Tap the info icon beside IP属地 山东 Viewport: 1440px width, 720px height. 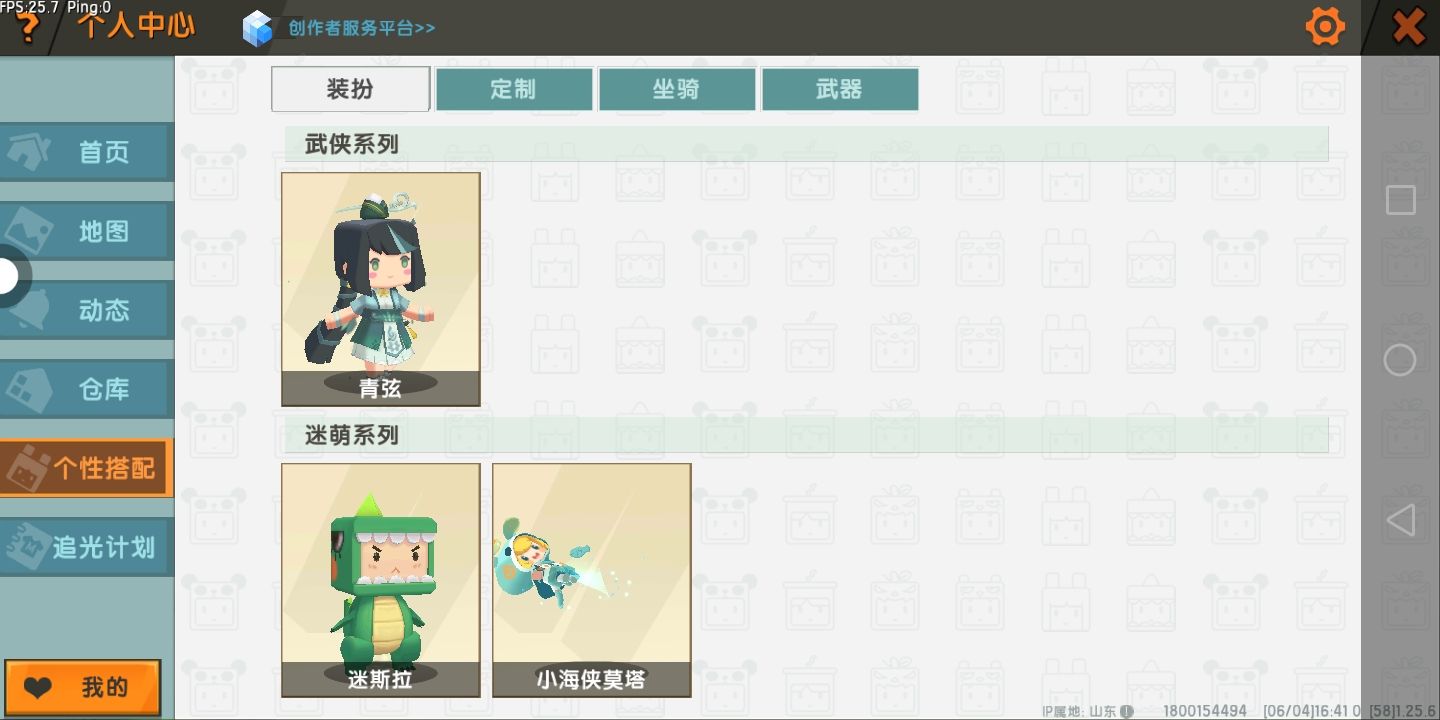[x=1127, y=711]
